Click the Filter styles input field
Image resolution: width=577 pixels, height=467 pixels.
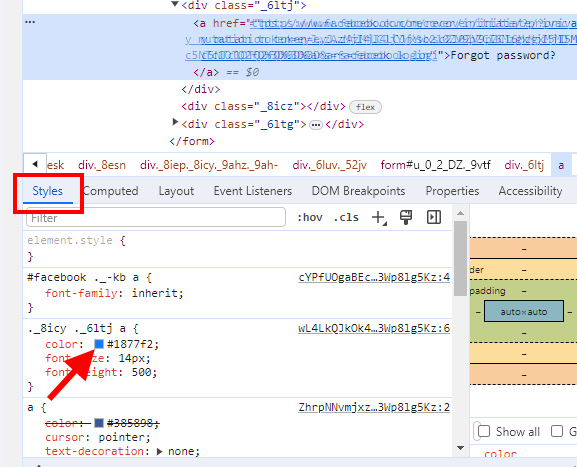coord(156,217)
